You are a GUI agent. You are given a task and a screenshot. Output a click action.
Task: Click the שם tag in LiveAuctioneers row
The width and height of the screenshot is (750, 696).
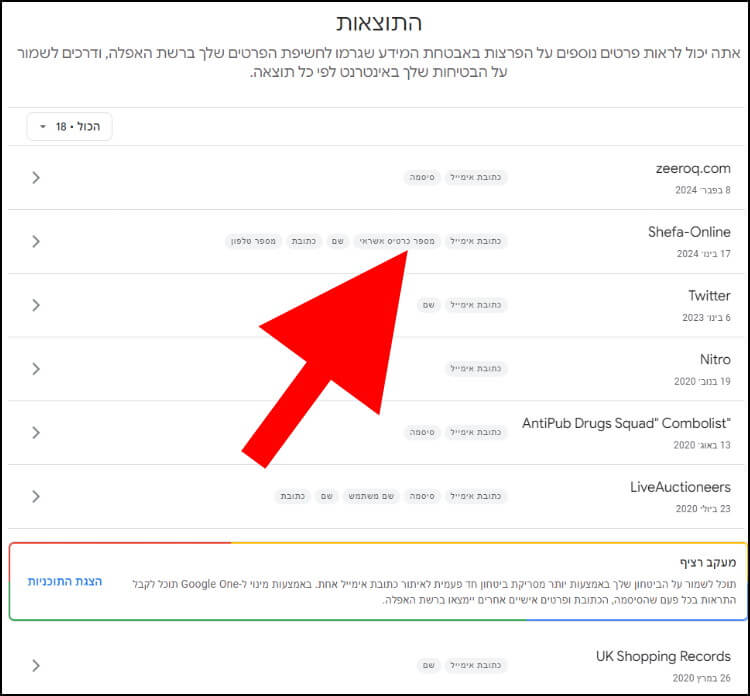(327, 496)
